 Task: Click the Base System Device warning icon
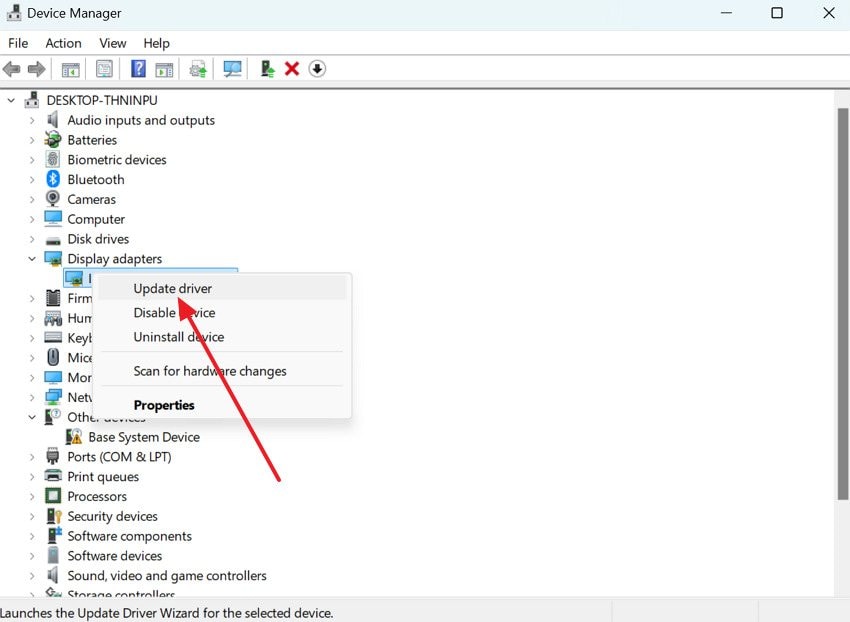(x=74, y=437)
